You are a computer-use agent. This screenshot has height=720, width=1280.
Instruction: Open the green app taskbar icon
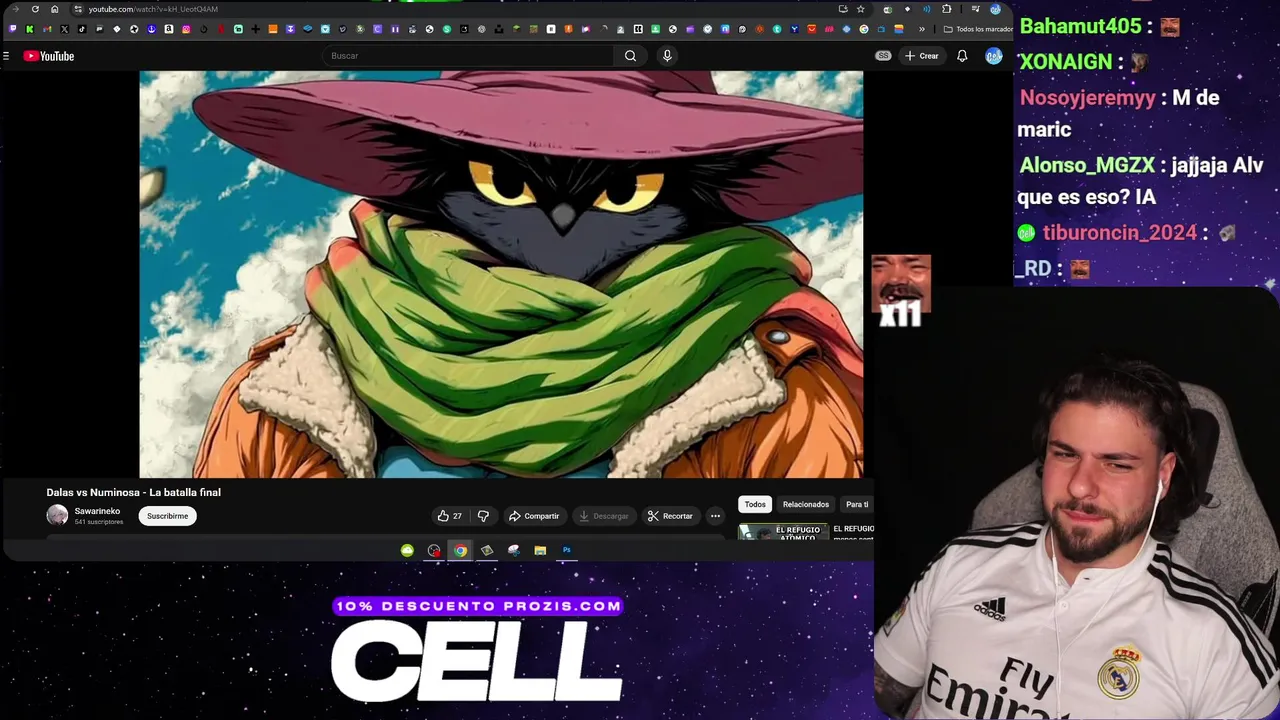pyautogui.click(x=407, y=550)
